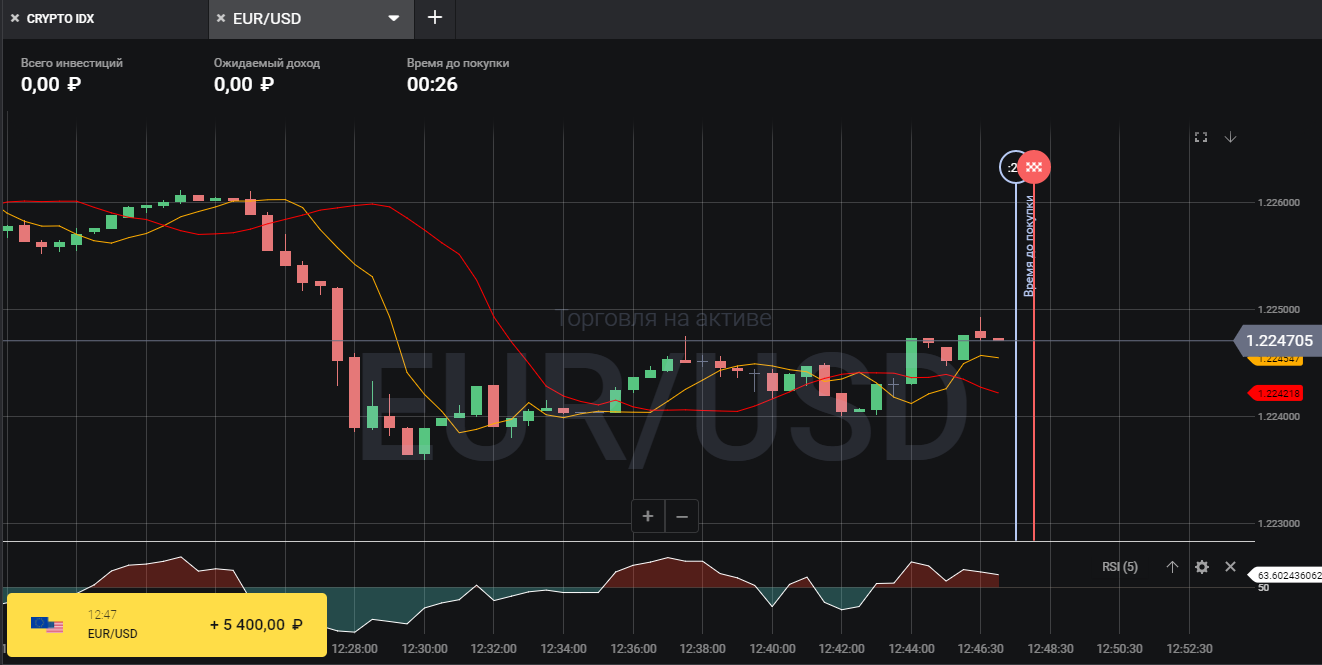Screen dimensions: 1322x665
Task: Click the 1.226000 price axis label
Action: tap(1279, 202)
